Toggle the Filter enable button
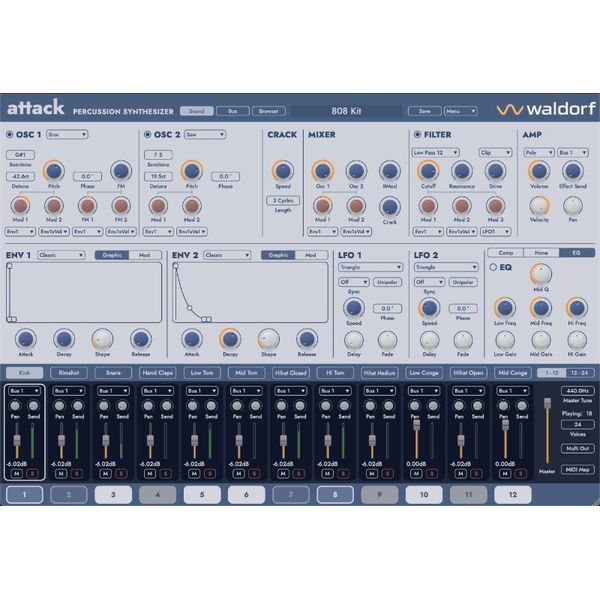This screenshot has width=600, height=600. coord(417,134)
